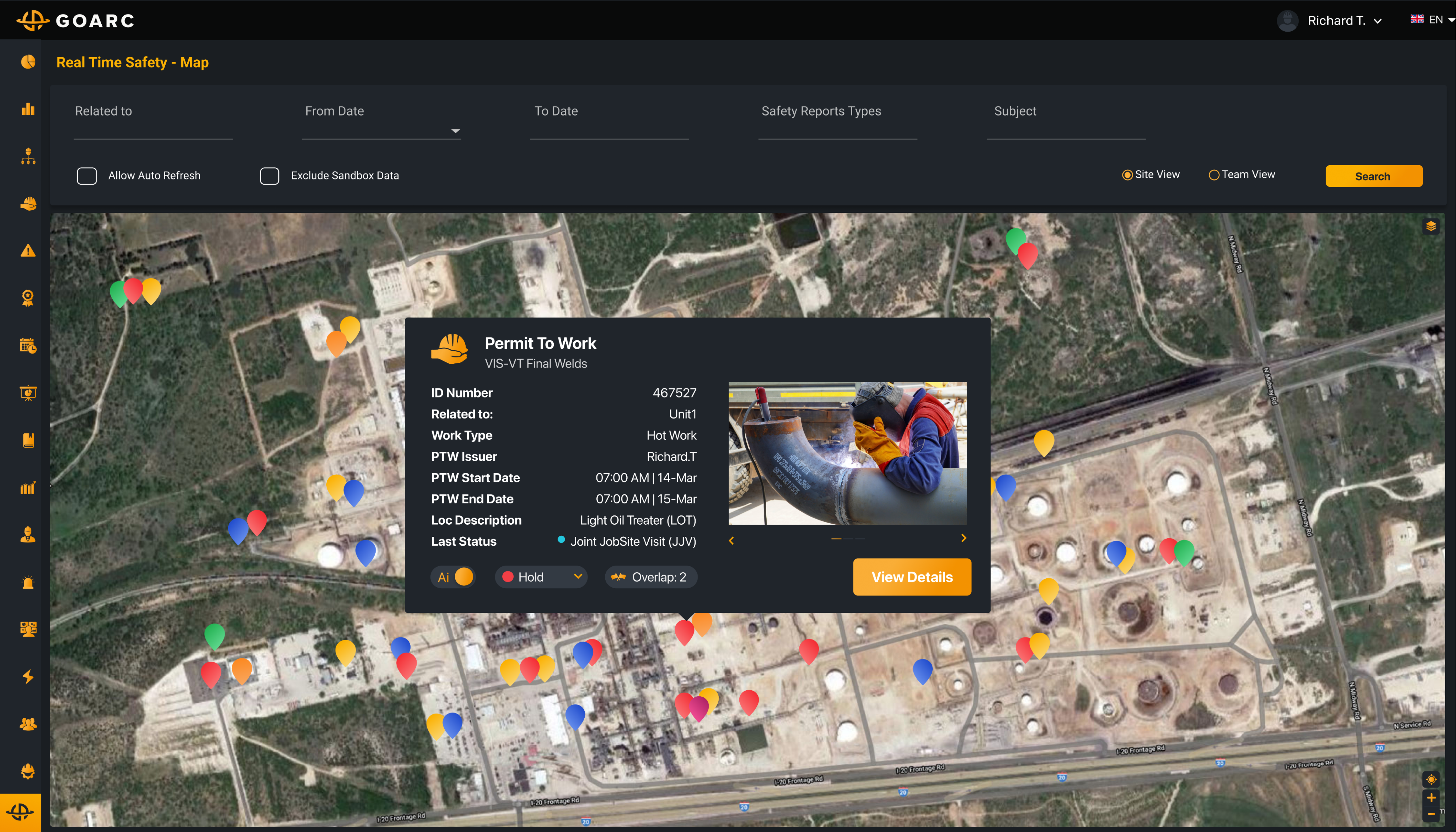Click the three overlapping pins at the map's top-left
The image size is (1456, 832).
(135, 293)
